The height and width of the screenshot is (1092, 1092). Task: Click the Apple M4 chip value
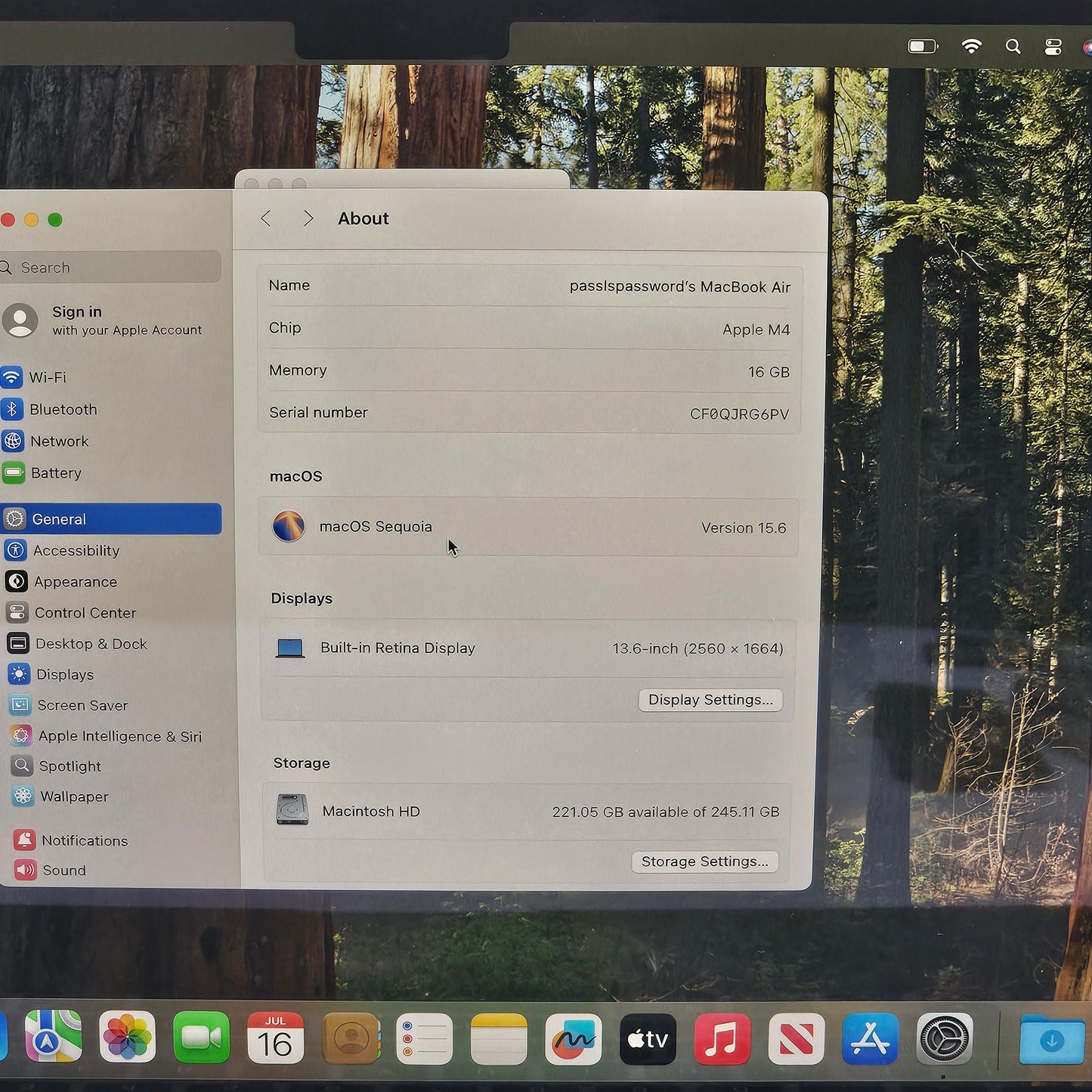[x=756, y=329]
